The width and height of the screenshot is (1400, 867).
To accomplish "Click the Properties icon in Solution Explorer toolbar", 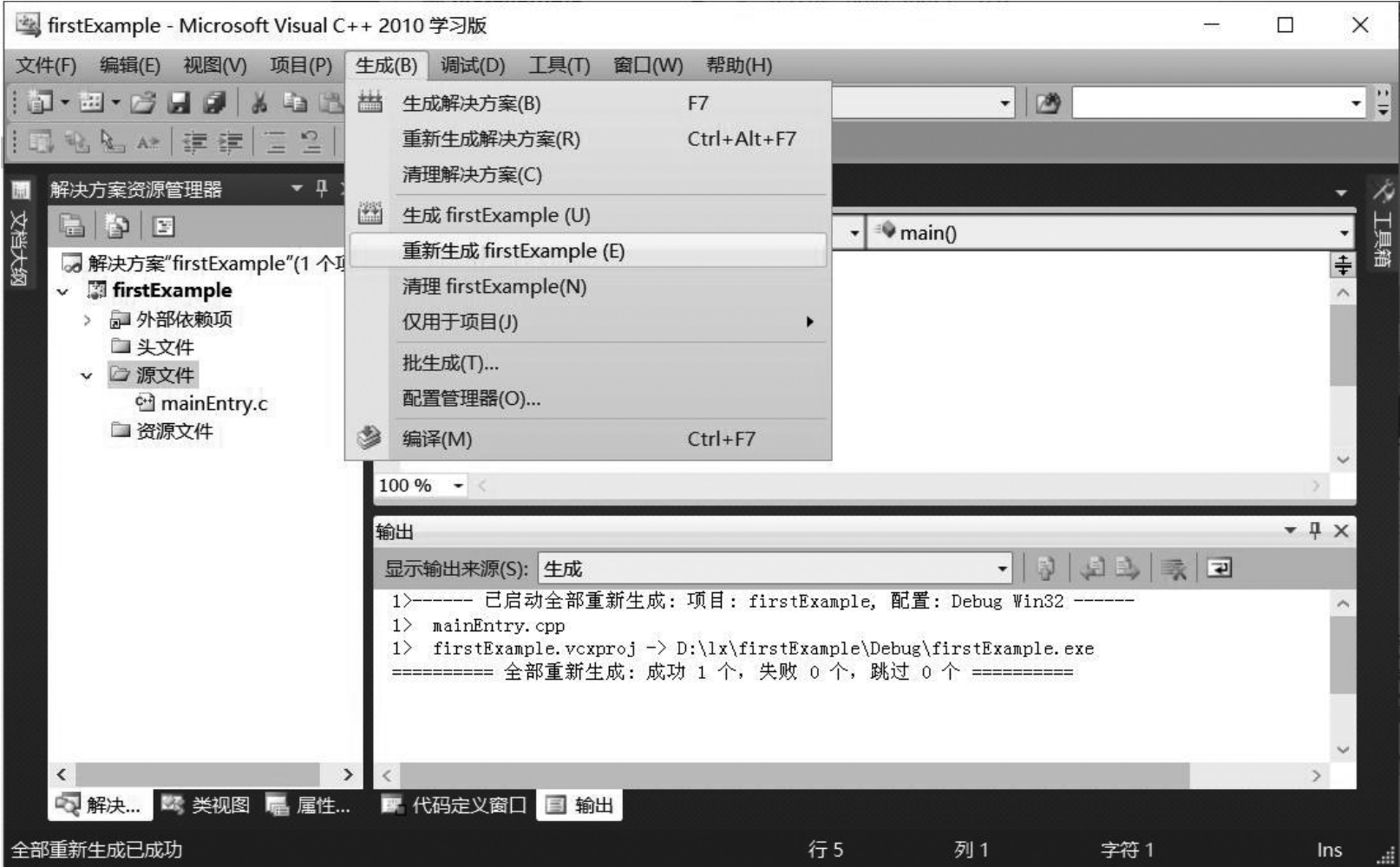I will (72, 226).
